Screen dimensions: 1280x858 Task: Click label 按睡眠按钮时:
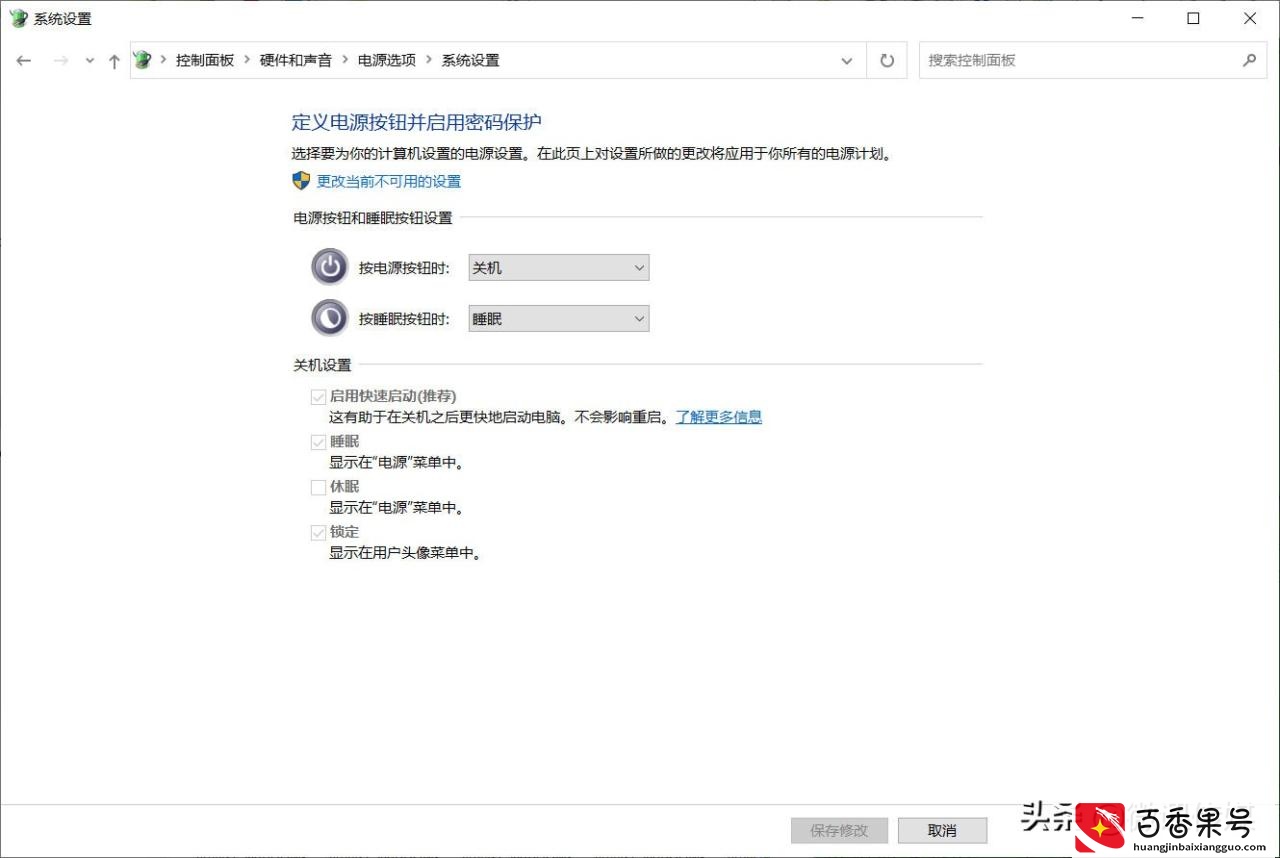(x=405, y=319)
